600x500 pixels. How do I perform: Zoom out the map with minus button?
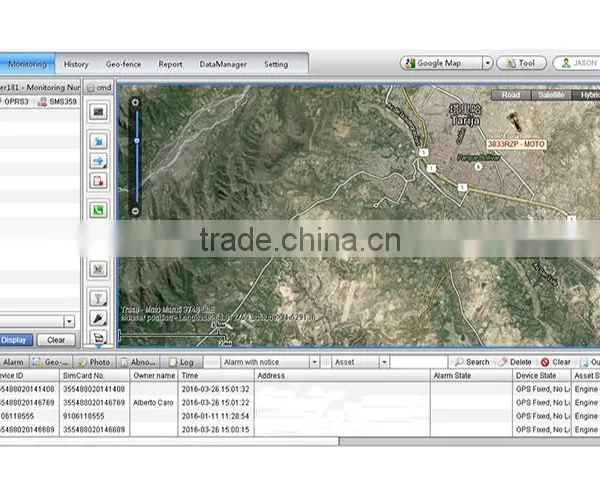[135, 211]
